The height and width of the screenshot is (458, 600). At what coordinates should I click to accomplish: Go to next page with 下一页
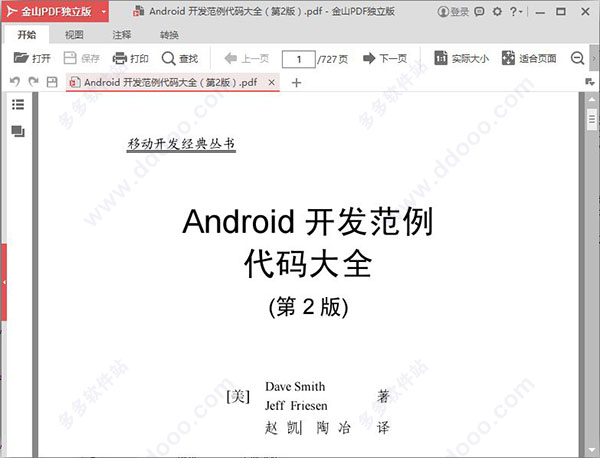tap(385, 59)
